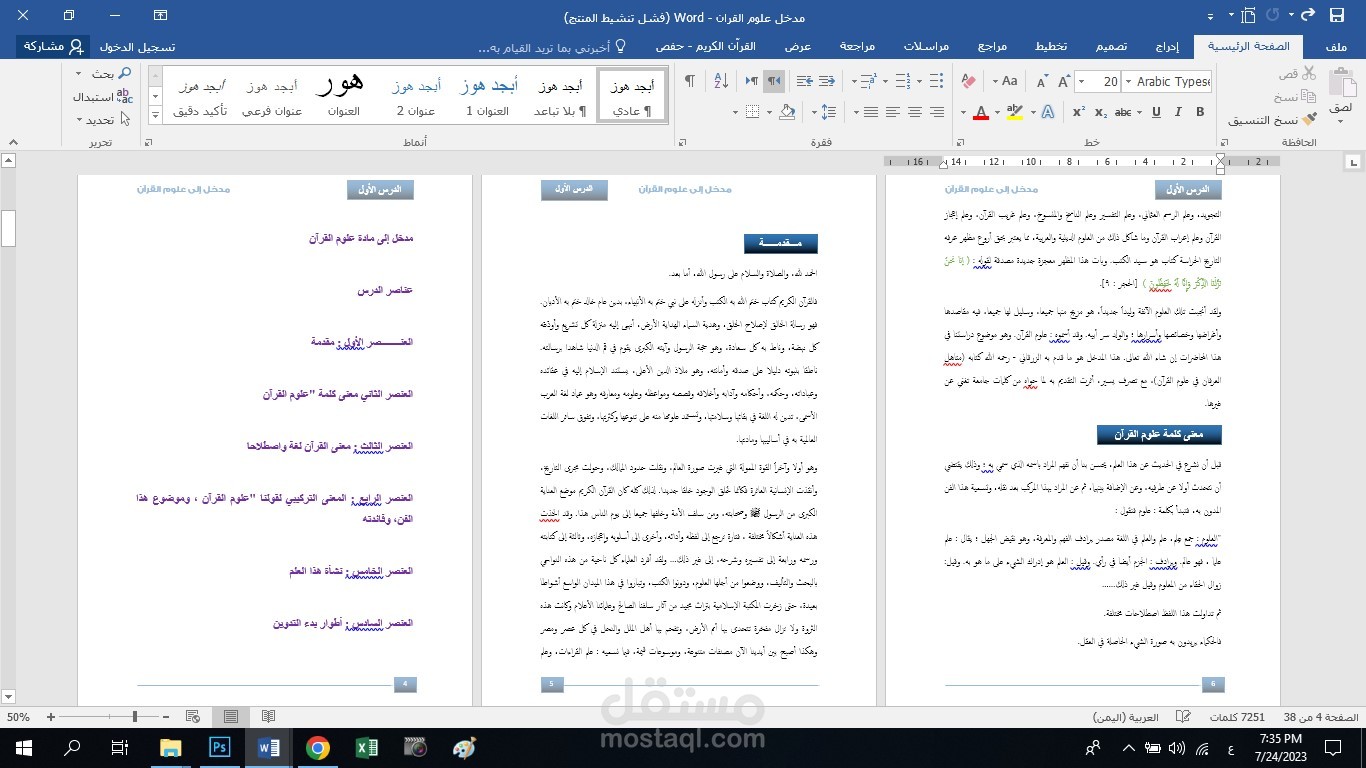
Task: Open Line and Paragraph Spacing
Action: pos(828,111)
